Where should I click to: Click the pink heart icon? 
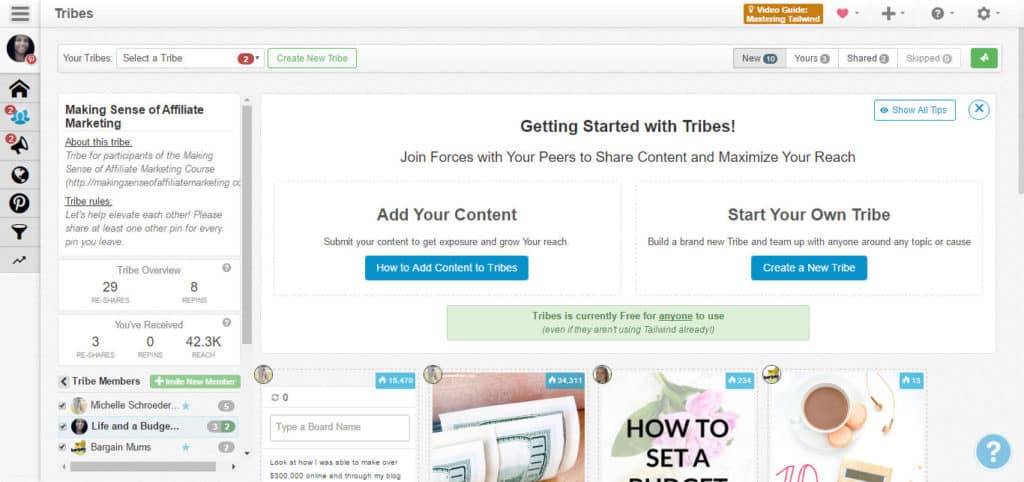(x=842, y=13)
